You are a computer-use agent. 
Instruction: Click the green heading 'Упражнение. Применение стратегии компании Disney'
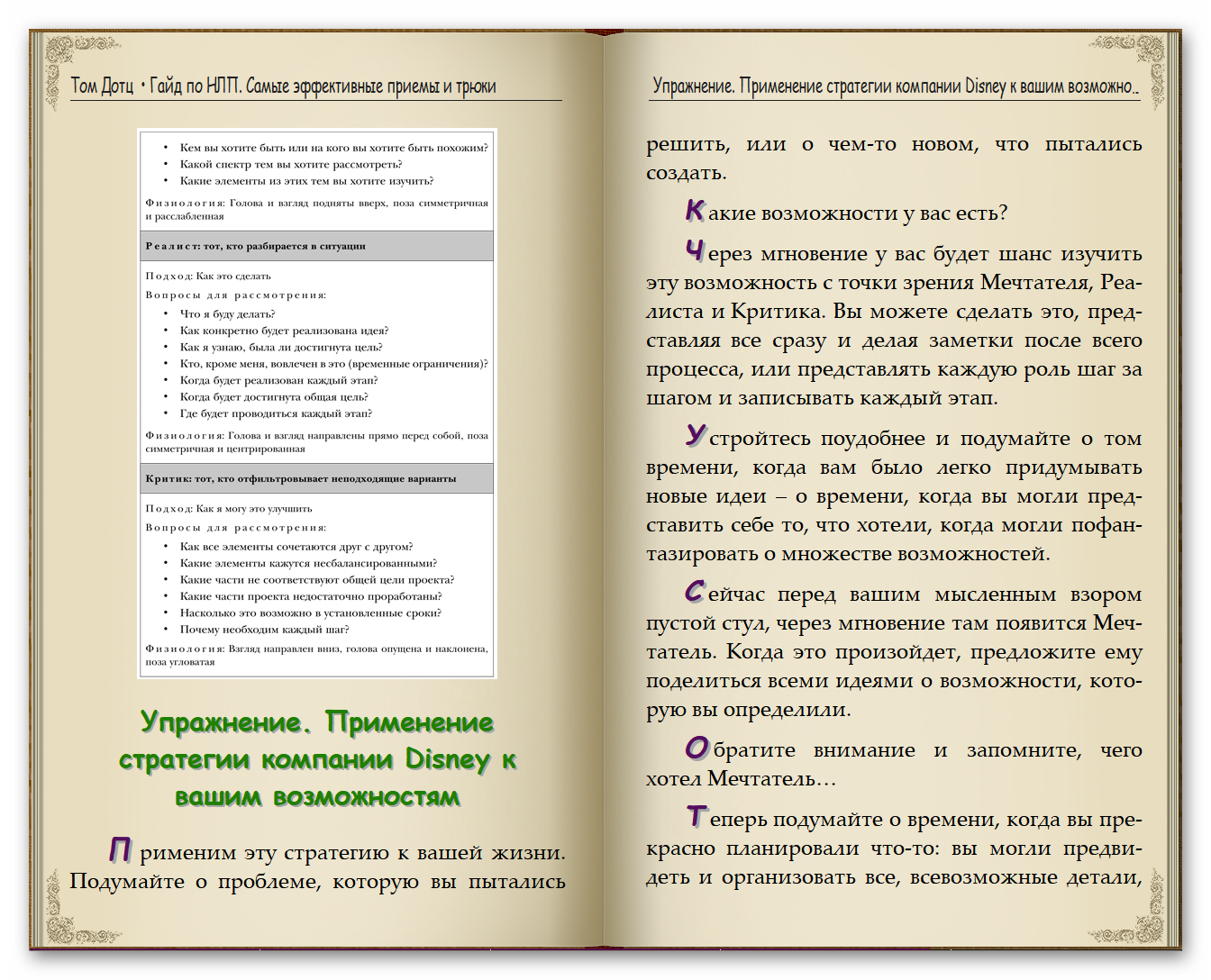(317, 759)
